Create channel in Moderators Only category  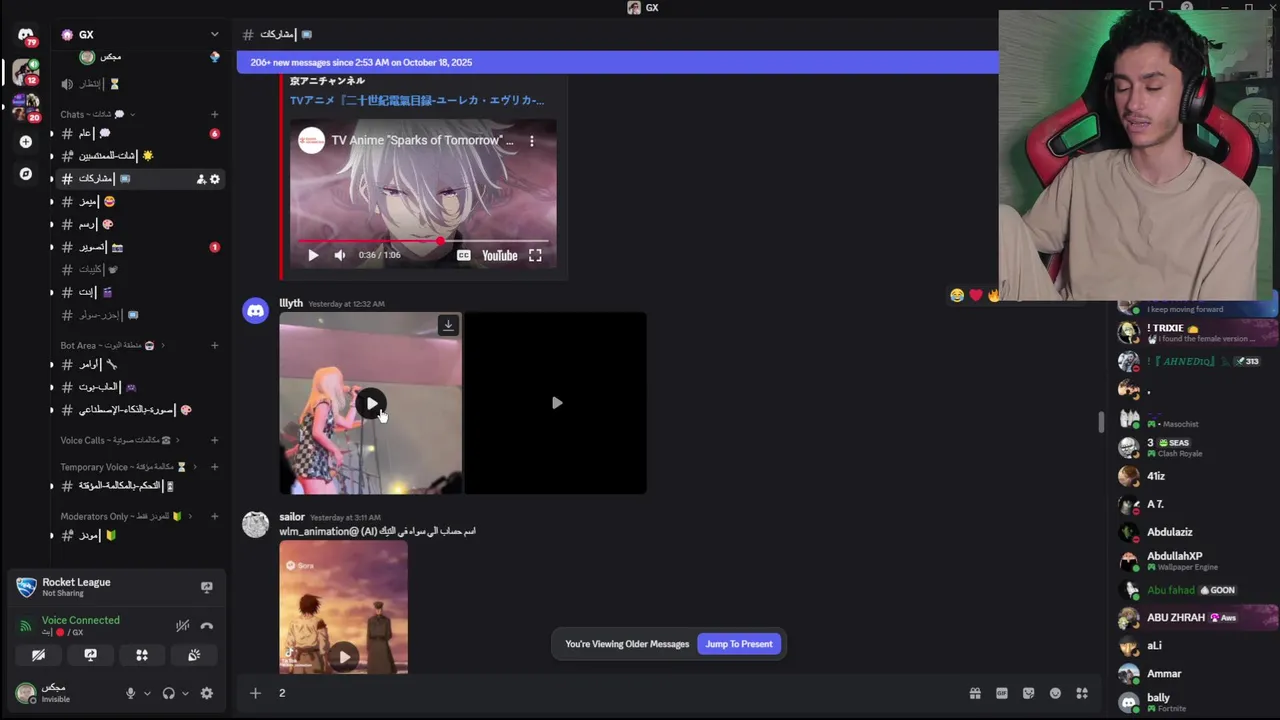tap(214, 516)
